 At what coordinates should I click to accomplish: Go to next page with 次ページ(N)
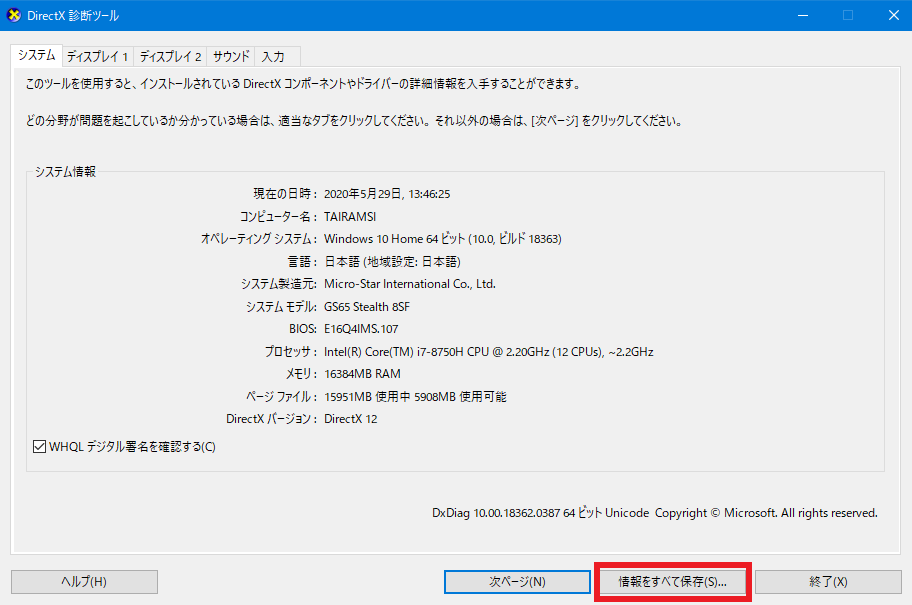517,582
